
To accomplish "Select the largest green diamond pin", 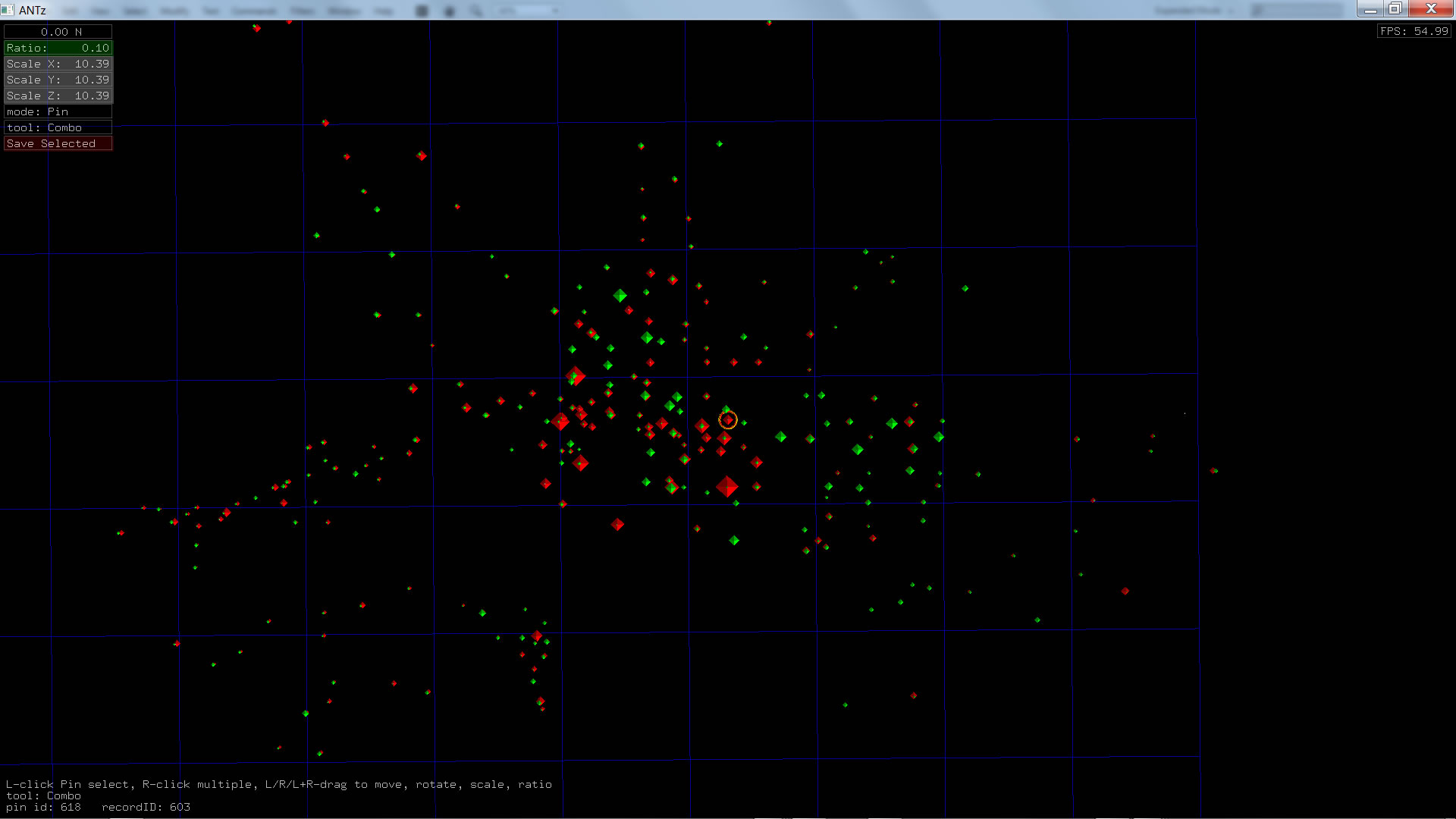I will coord(620,295).
